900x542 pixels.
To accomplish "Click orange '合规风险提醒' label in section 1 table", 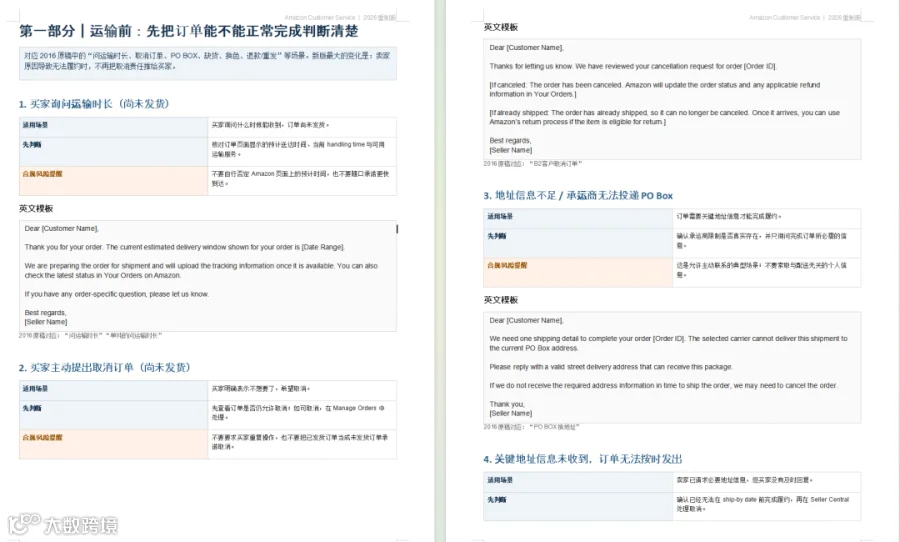I will click(42, 174).
